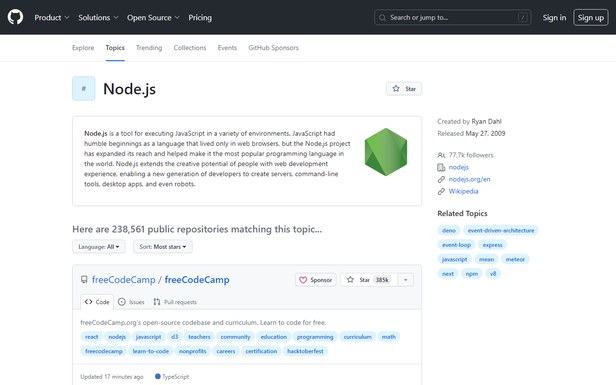Select the Code tab of freeCodeCamp

[x=97, y=302]
